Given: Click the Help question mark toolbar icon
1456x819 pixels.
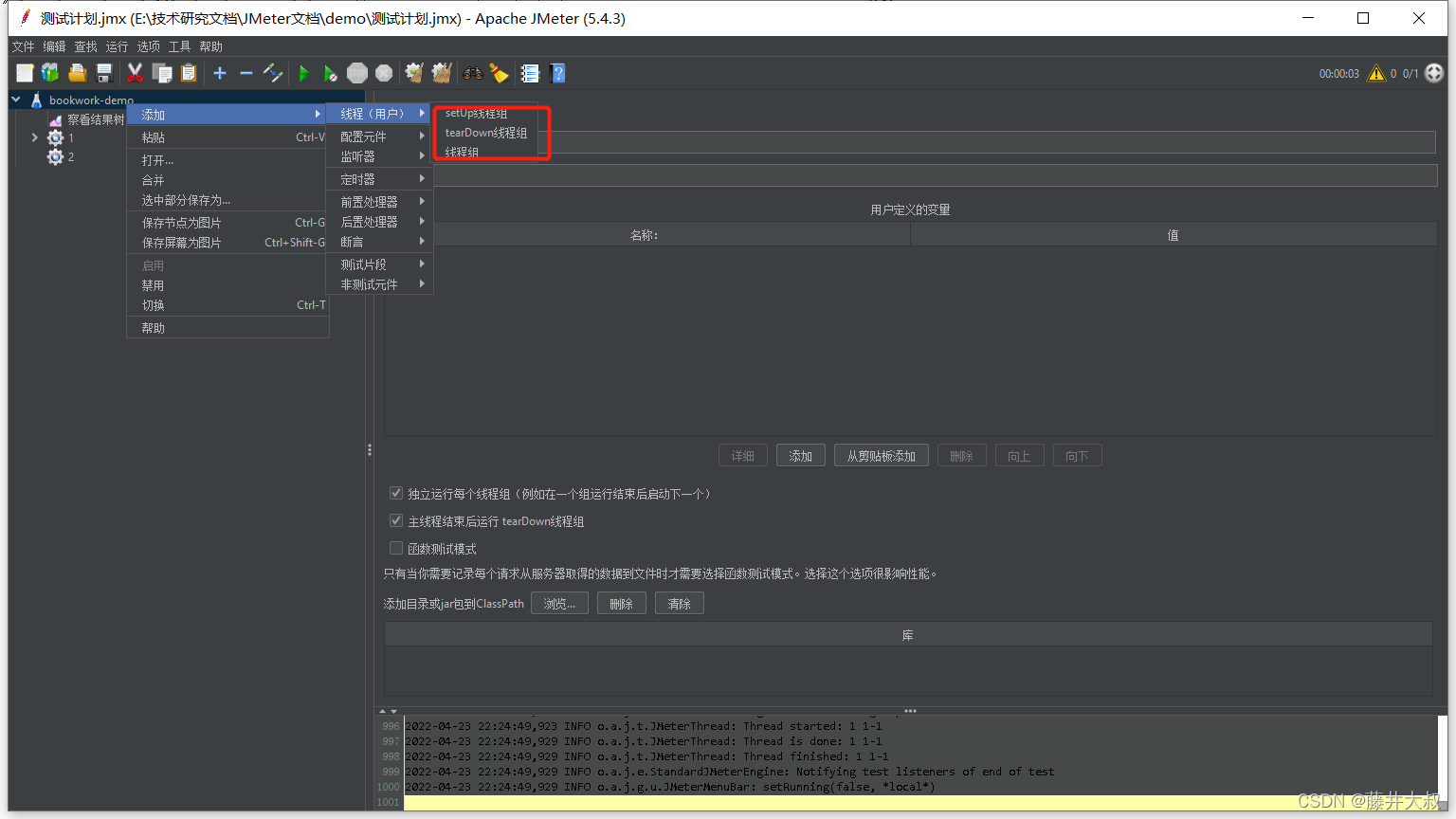Looking at the screenshot, I should click(x=557, y=73).
